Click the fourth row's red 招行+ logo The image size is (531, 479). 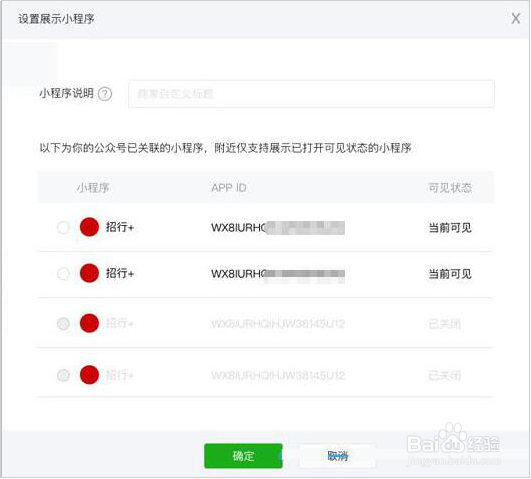pyautogui.click(x=89, y=375)
